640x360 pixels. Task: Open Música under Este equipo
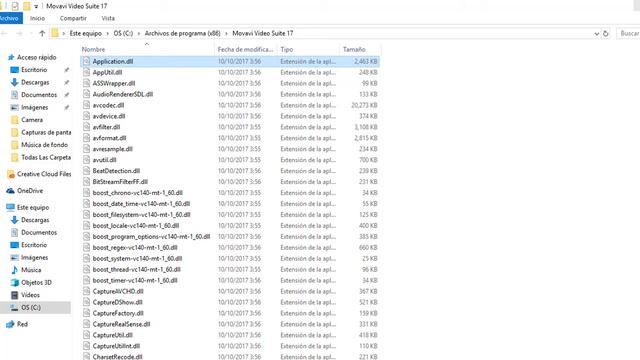[x=31, y=270]
